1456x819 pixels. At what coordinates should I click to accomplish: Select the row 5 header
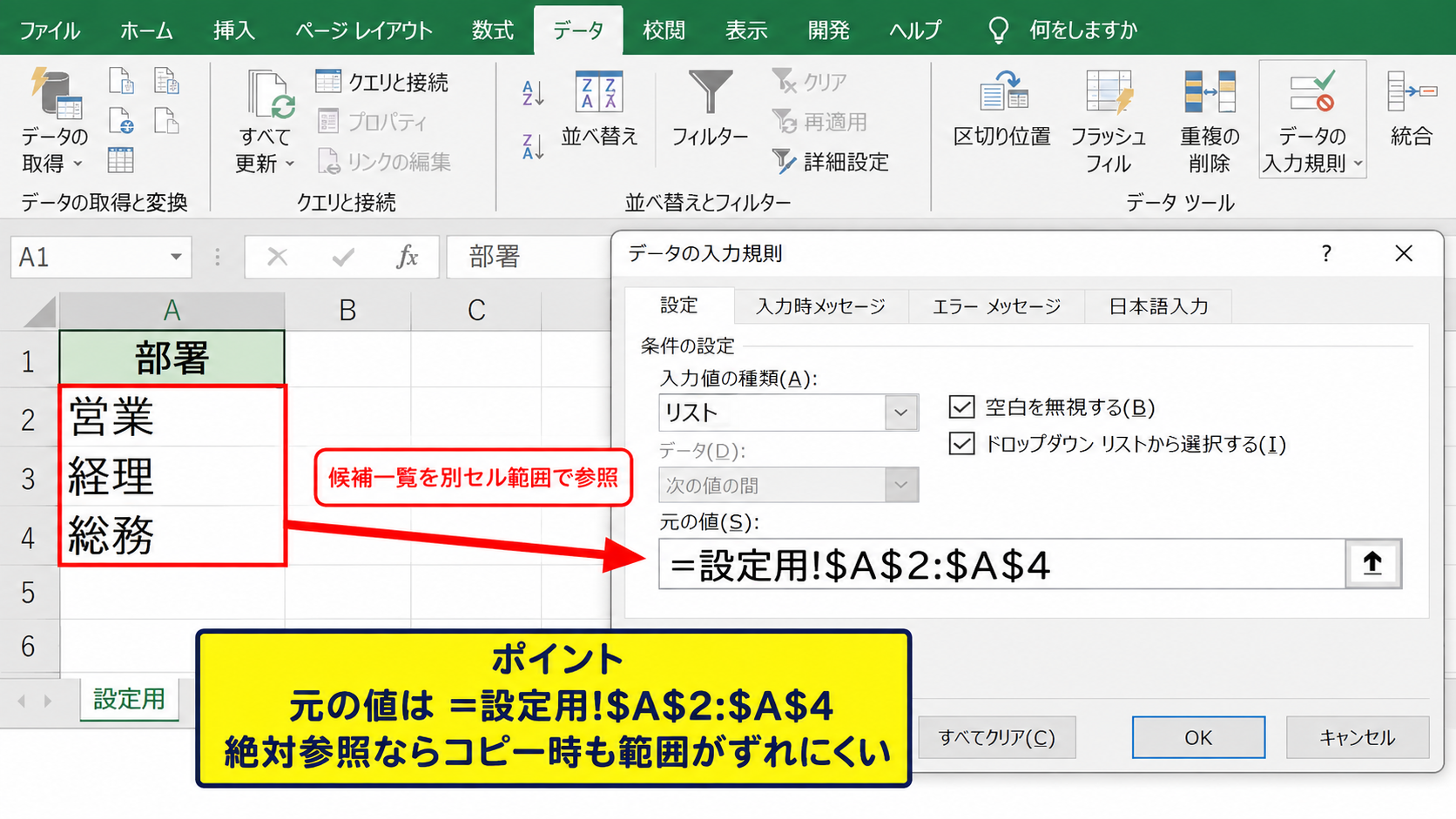coord(29,593)
